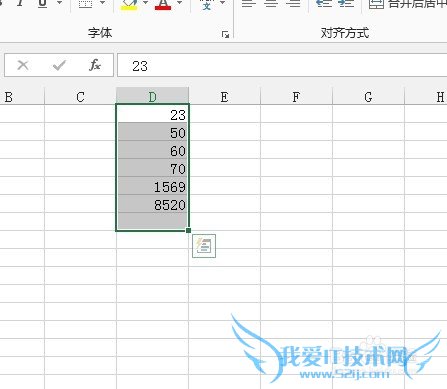Open the font color dropdown arrow
447x389 pixels.
coord(180,3)
